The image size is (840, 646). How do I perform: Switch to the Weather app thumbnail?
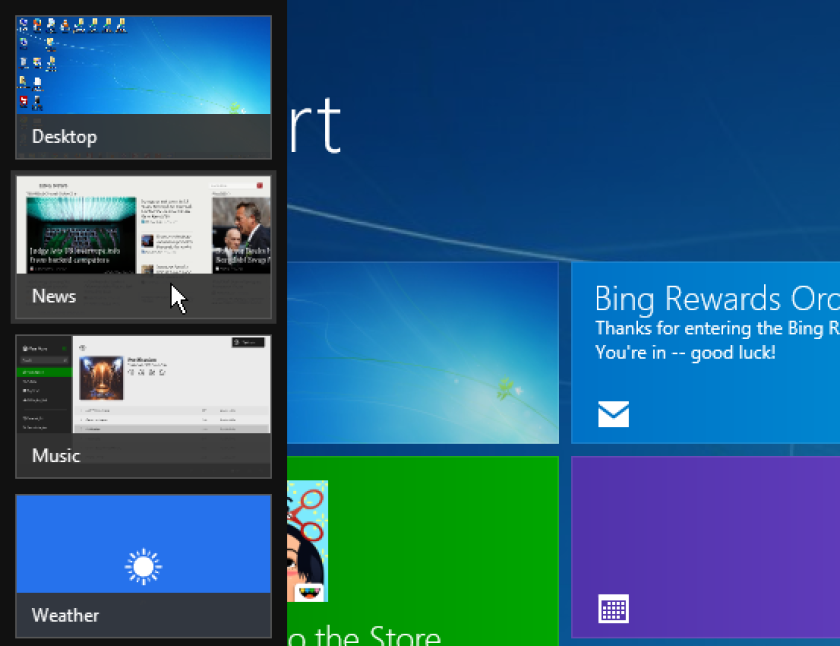pyautogui.click(x=144, y=566)
